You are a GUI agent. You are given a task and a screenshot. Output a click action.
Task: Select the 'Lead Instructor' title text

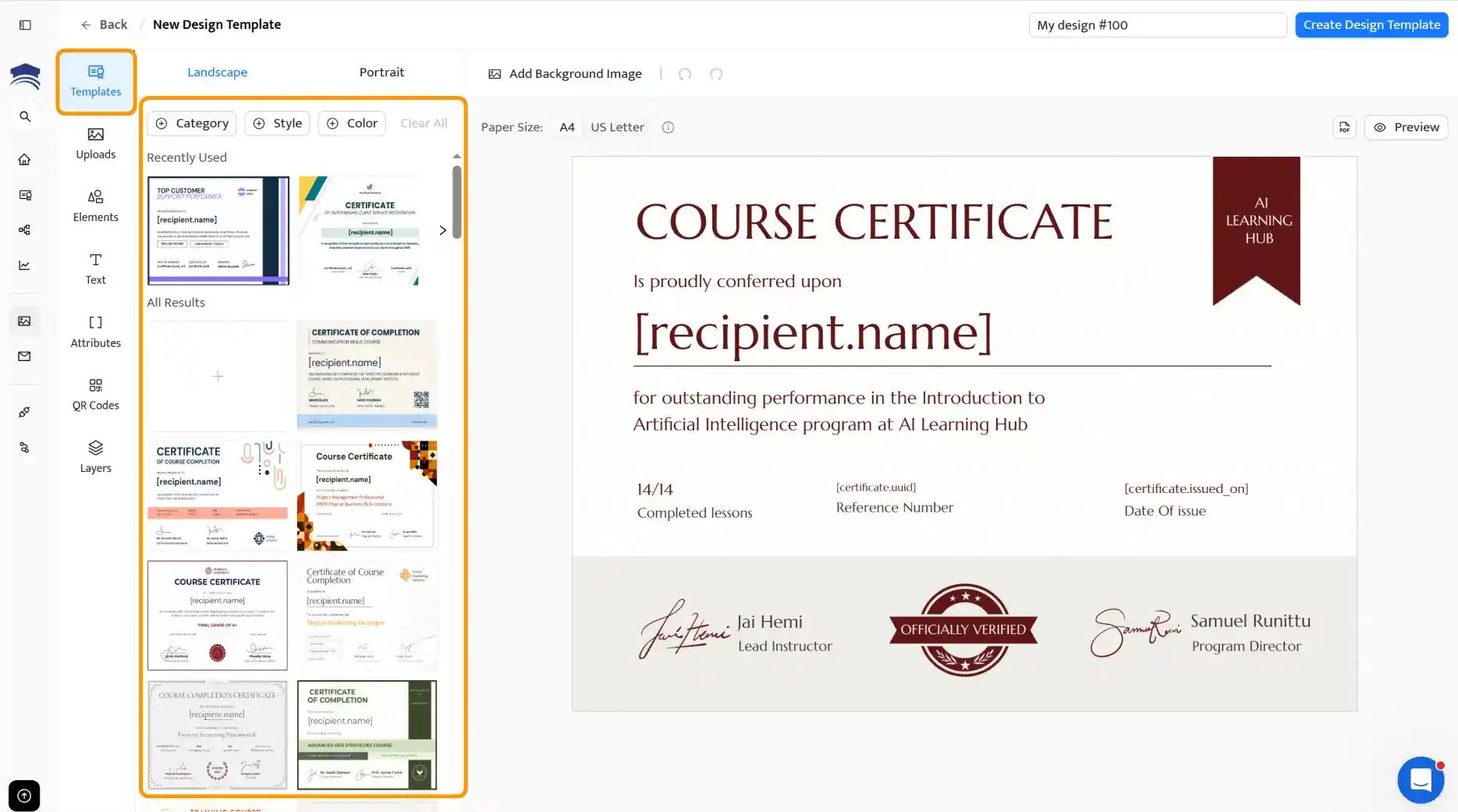785,646
